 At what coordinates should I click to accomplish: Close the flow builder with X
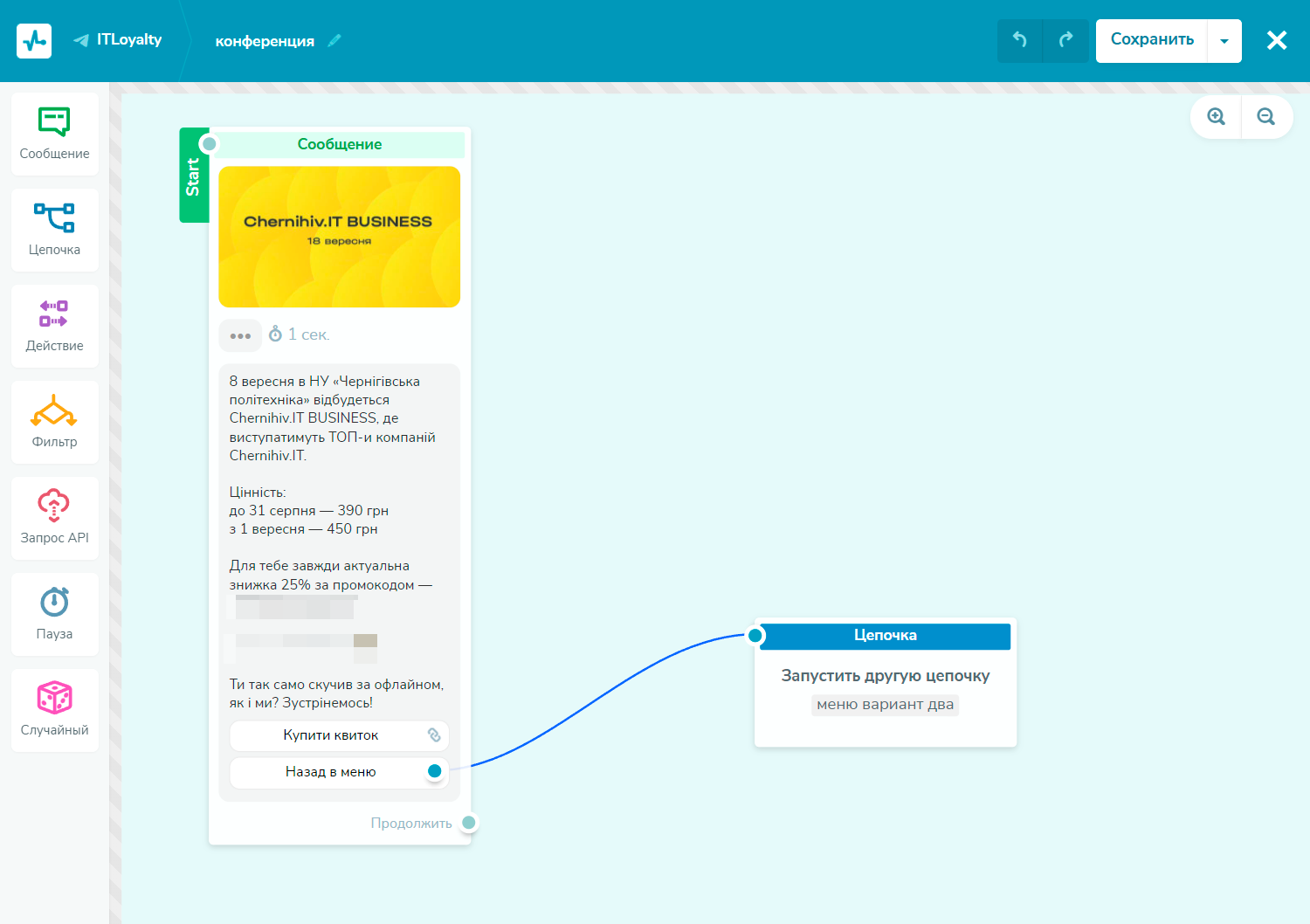(x=1277, y=40)
